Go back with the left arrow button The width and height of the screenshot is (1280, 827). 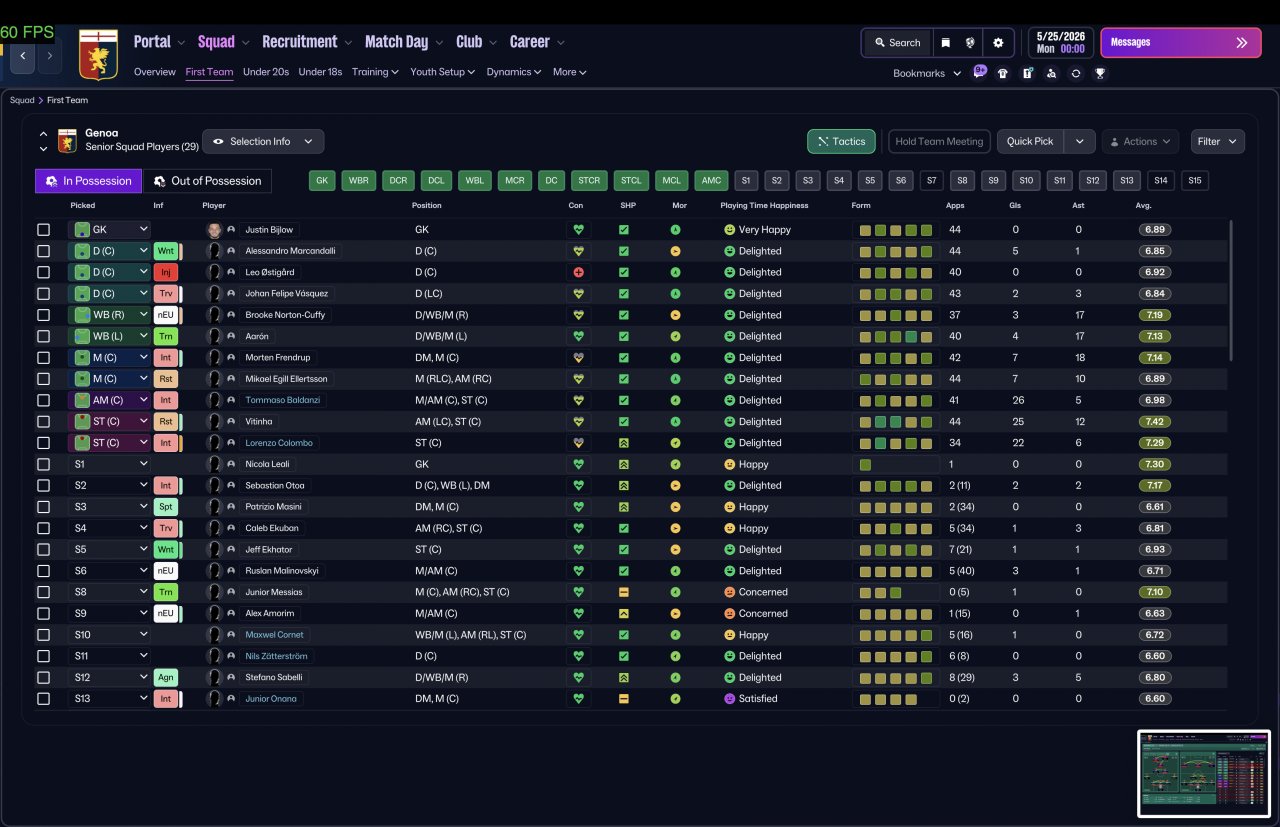[x=23, y=56]
